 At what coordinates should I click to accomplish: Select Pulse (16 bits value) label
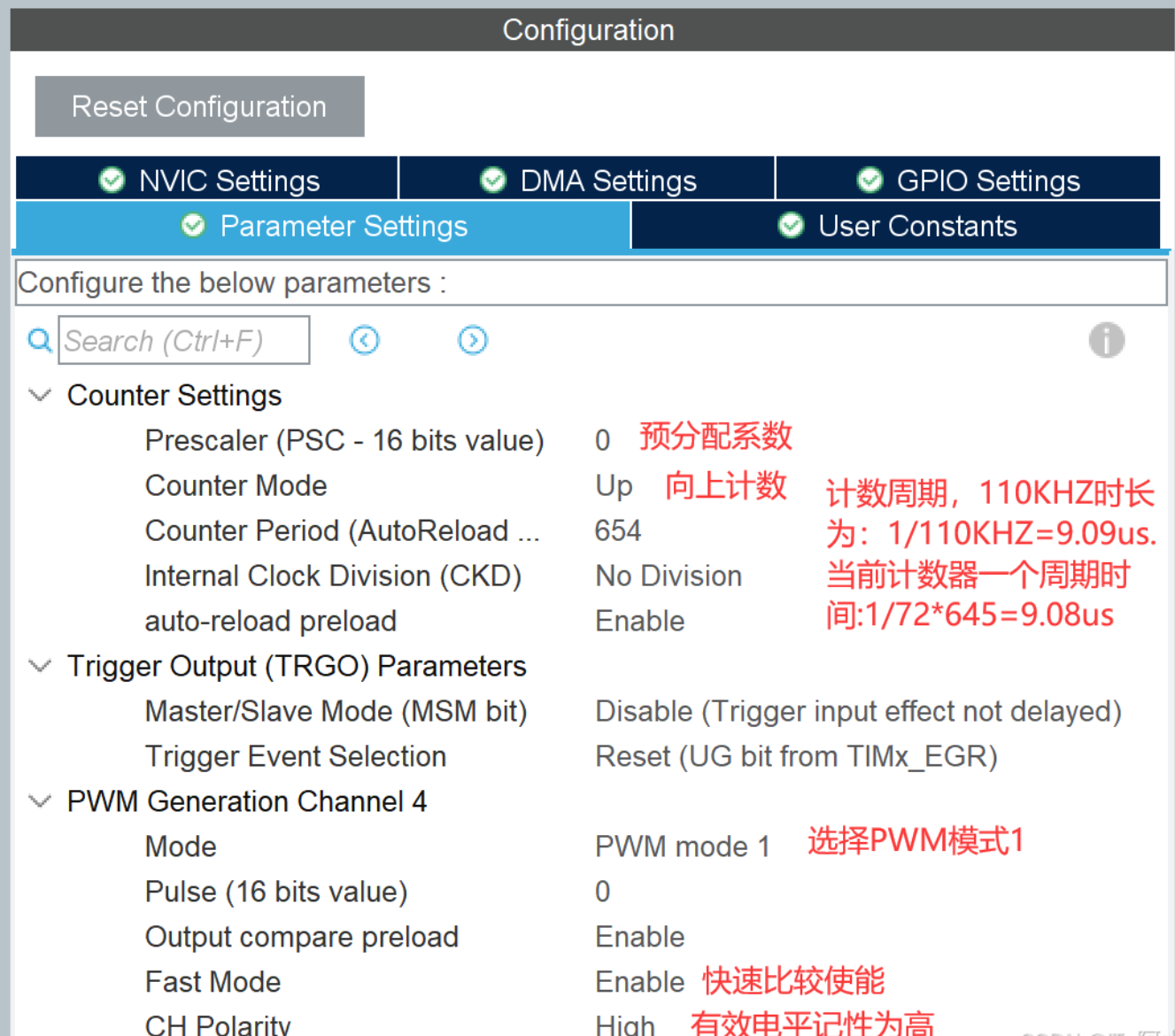[x=276, y=892]
